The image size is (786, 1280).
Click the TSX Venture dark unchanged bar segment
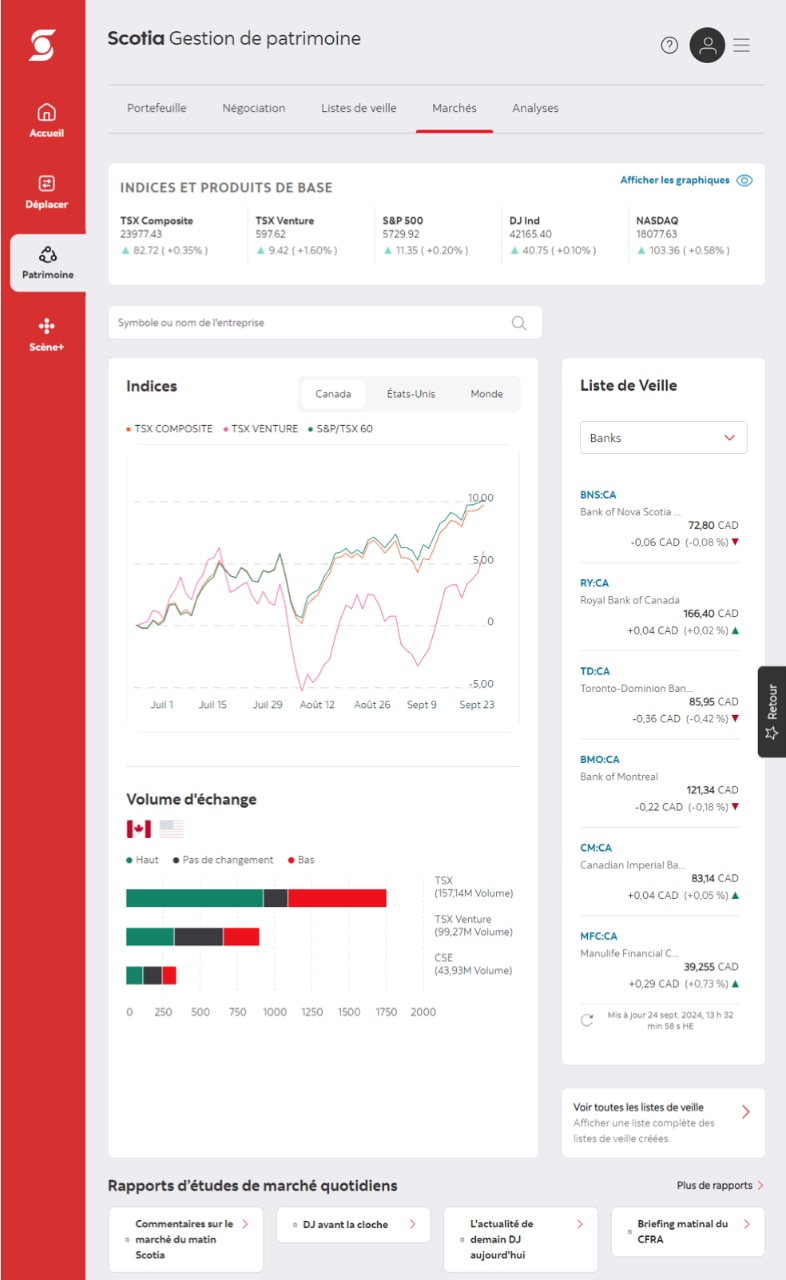(x=199, y=937)
